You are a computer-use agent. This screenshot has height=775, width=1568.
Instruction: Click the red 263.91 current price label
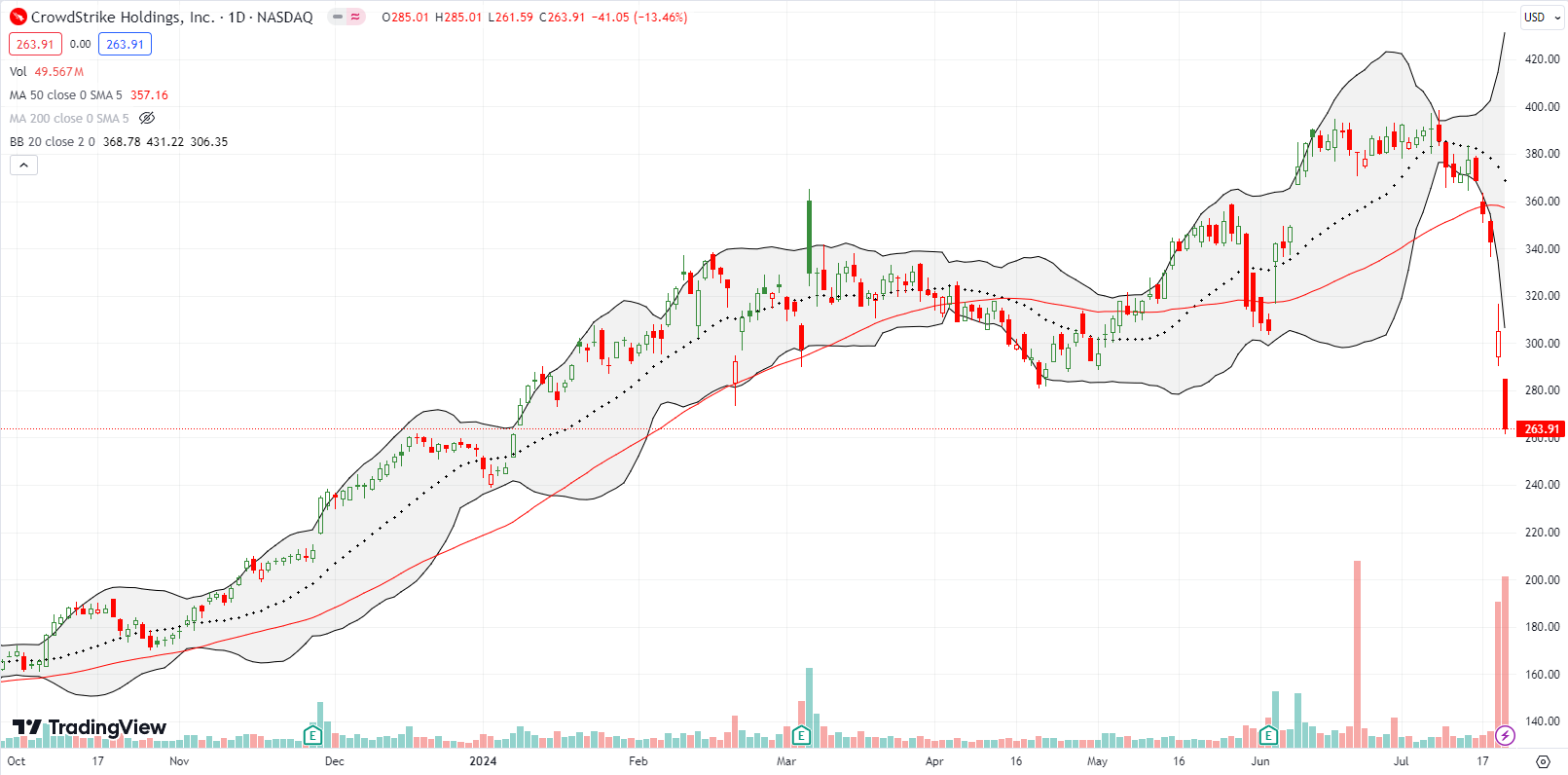pyautogui.click(x=1541, y=428)
